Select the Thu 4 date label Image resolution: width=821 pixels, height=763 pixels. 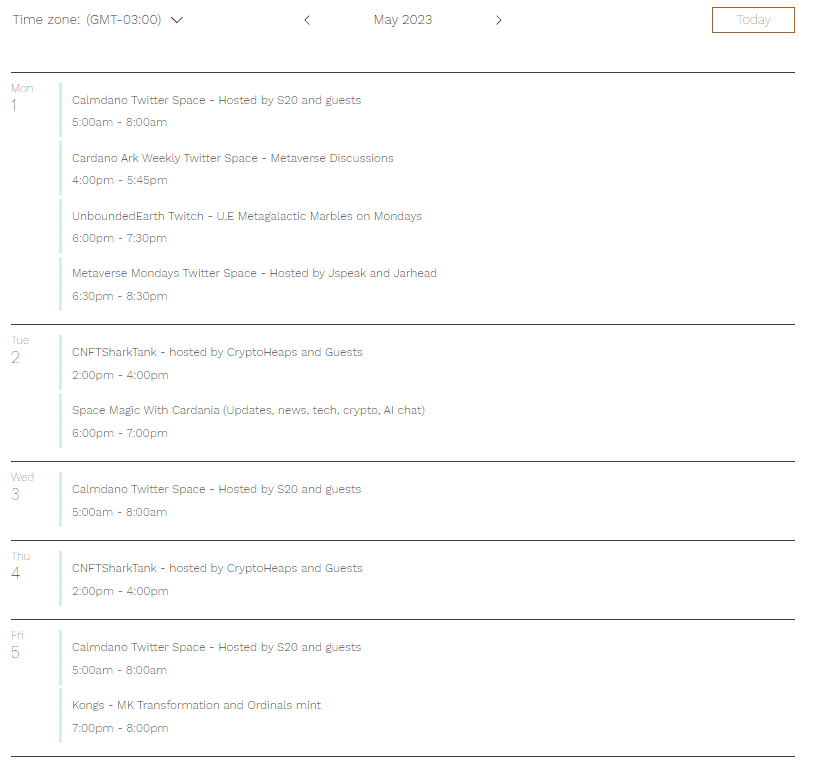(x=20, y=566)
